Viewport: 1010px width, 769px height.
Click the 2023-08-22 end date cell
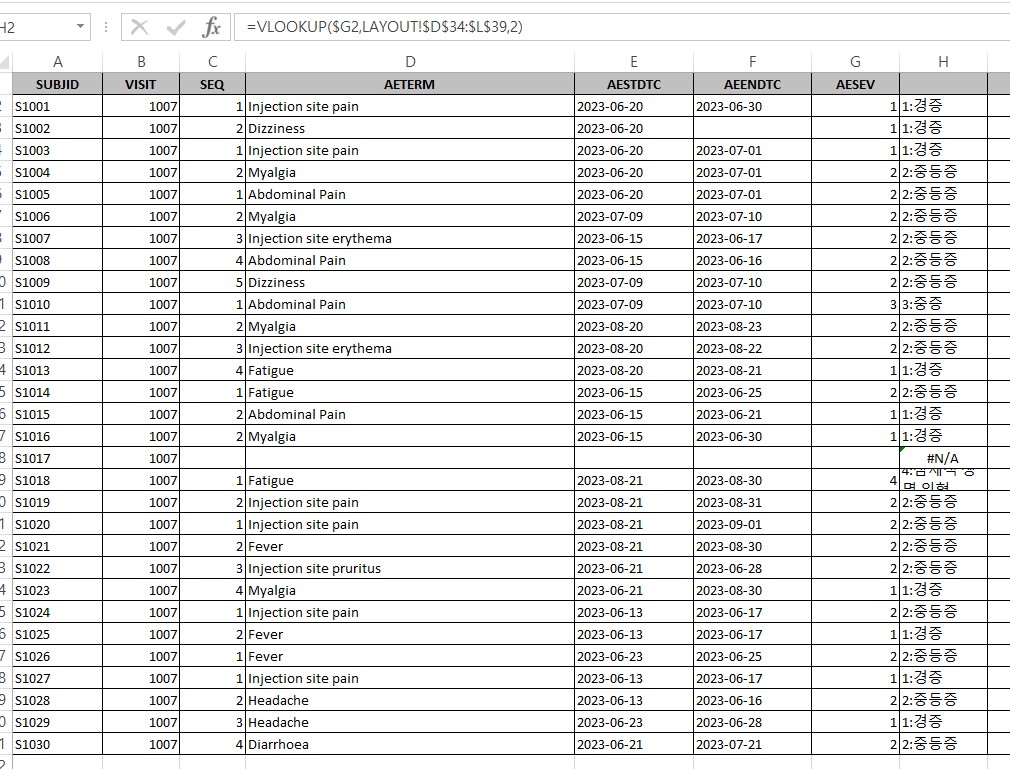click(x=752, y=348)
